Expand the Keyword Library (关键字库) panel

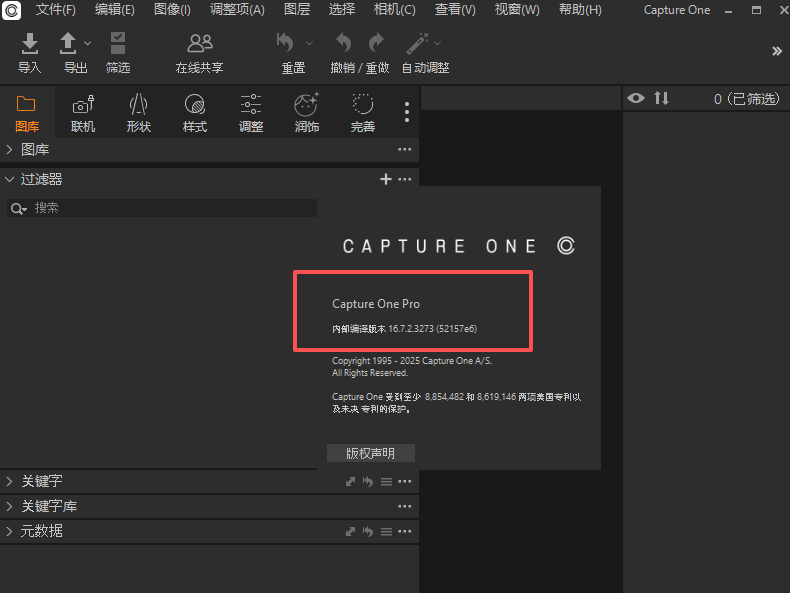pos(9,506)
